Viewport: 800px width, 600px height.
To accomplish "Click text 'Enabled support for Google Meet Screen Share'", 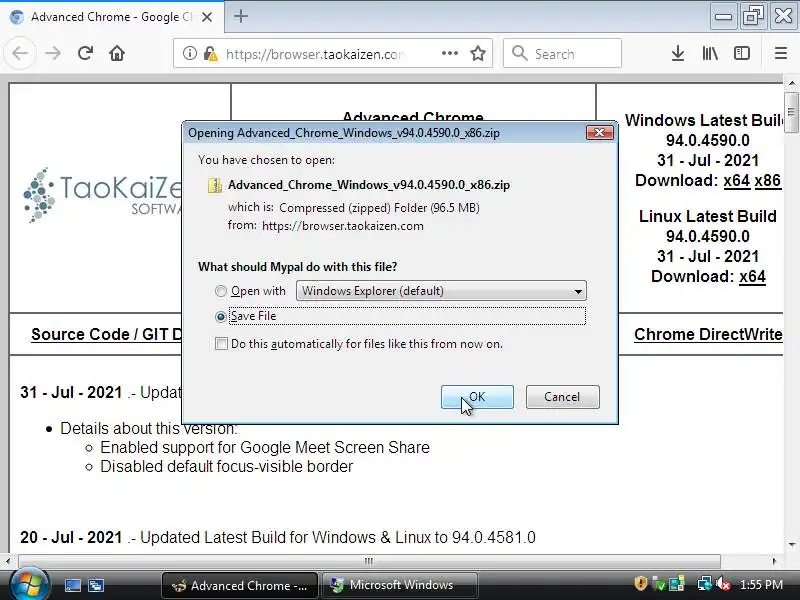I will [265, 447].
